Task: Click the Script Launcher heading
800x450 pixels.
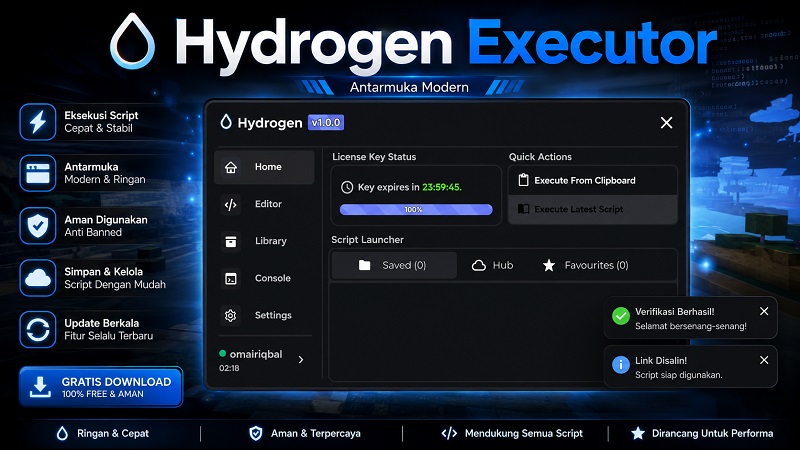Action: click(367, 240)
